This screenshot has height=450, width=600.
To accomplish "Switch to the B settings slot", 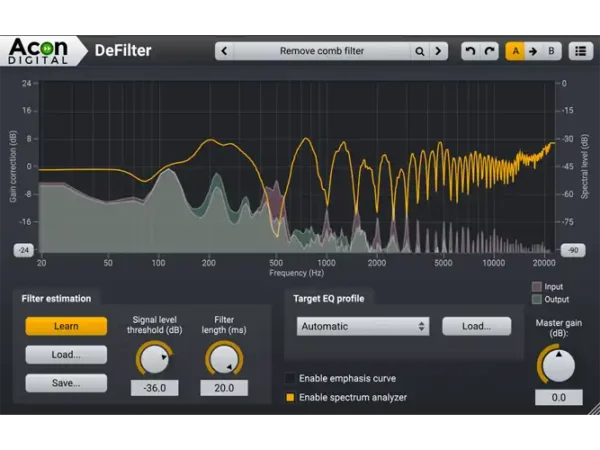I will click(x=551, y=51).
